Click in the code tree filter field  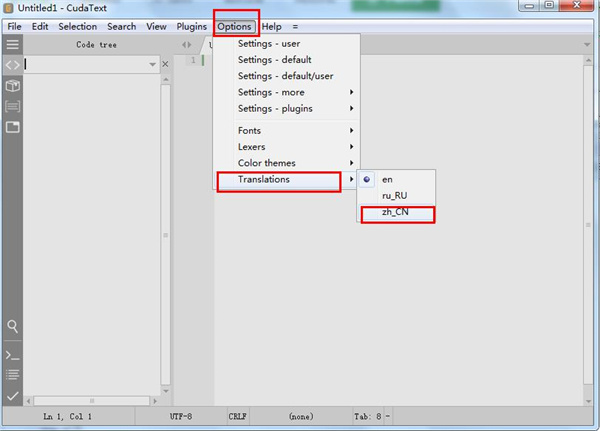[x=85, y=65]
